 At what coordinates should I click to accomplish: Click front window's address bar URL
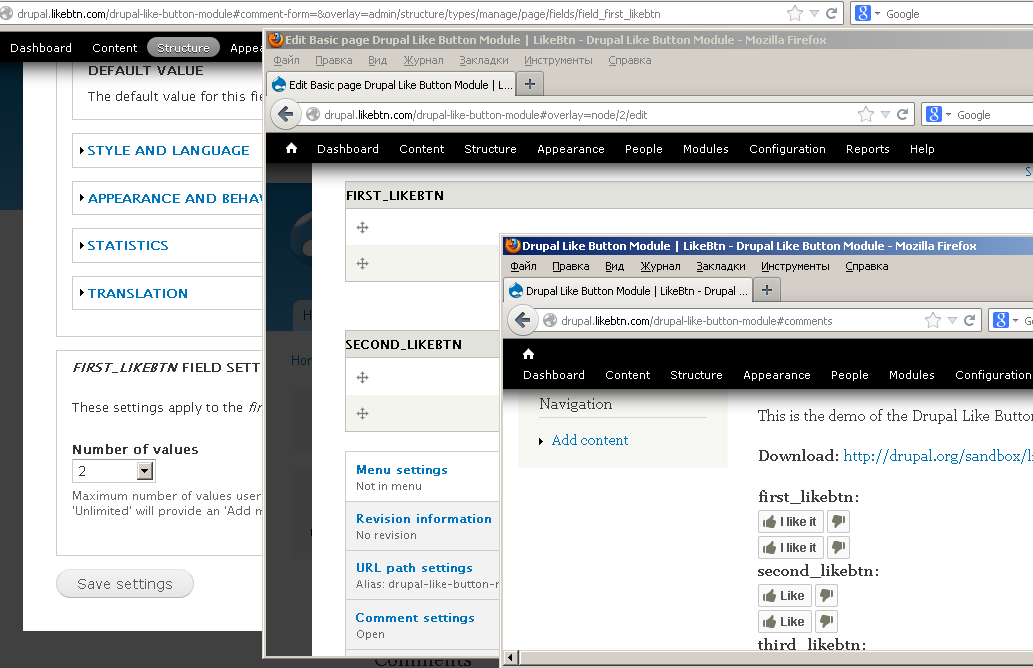click(x=696, y=321)
